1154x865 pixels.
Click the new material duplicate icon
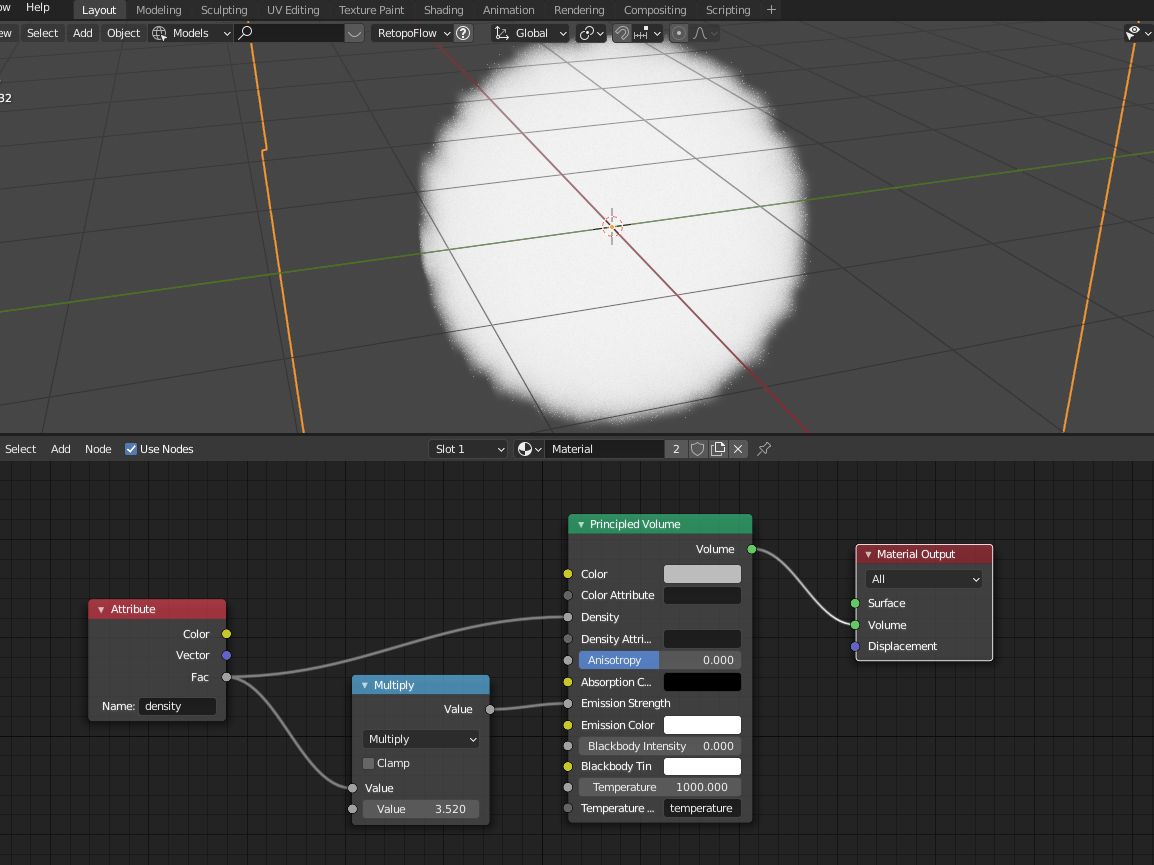(x=718, y=449)
